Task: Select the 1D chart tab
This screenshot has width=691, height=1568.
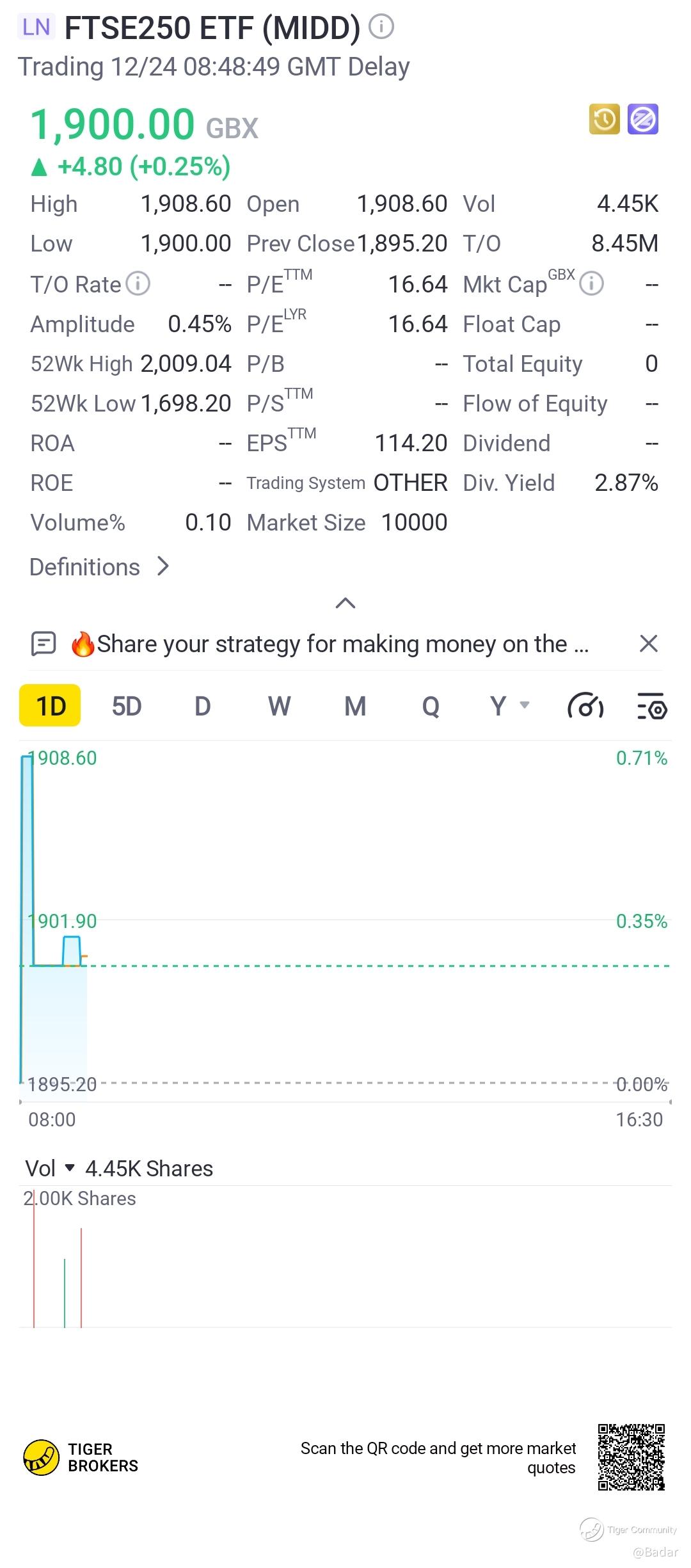Action: (x=51, y=706)
